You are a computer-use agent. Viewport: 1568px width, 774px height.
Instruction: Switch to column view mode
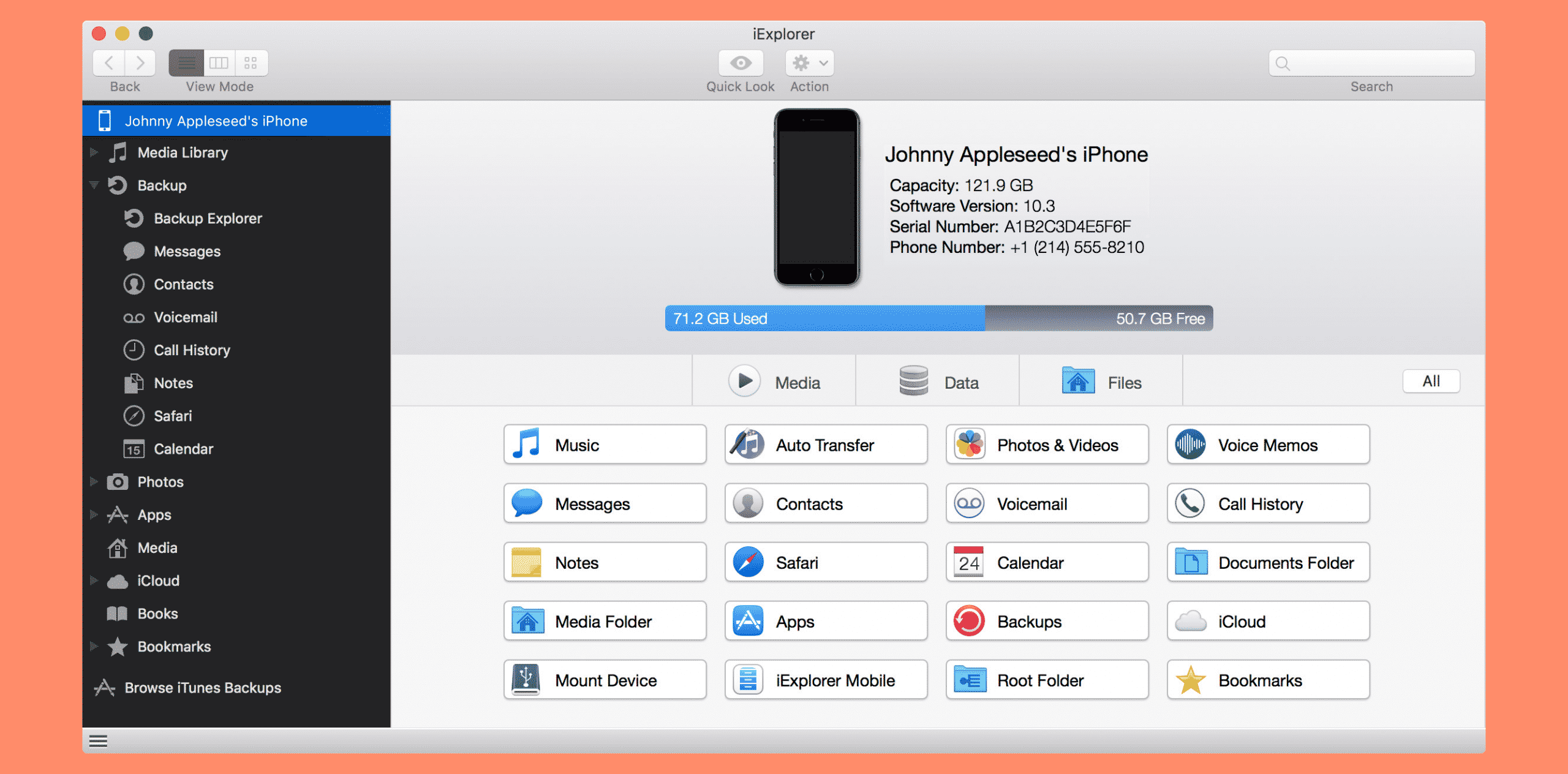tap(219, 63)
